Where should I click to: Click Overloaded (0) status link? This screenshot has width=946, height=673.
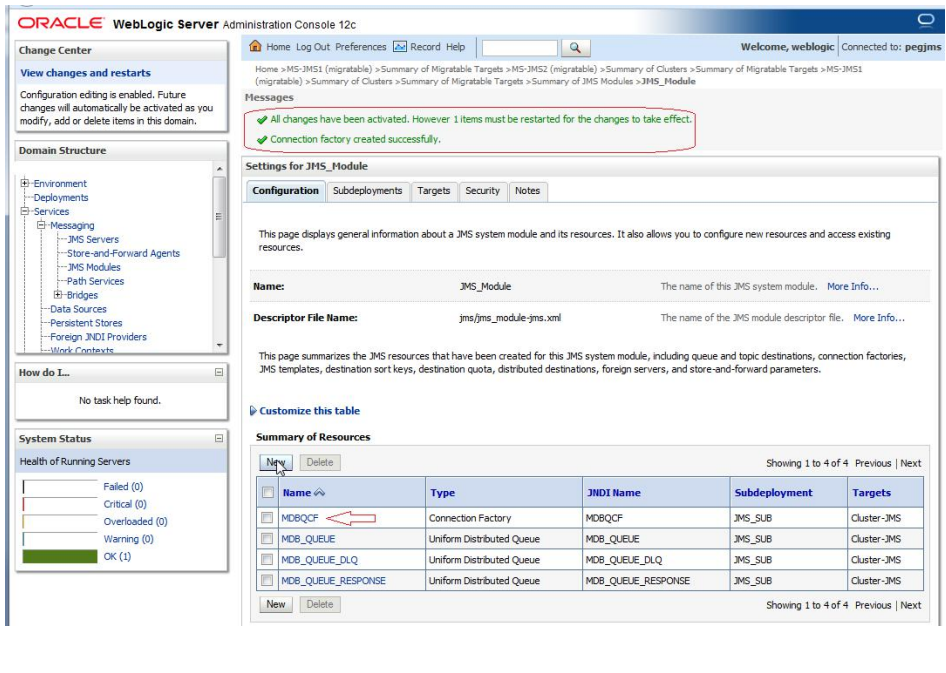point(136,522)
